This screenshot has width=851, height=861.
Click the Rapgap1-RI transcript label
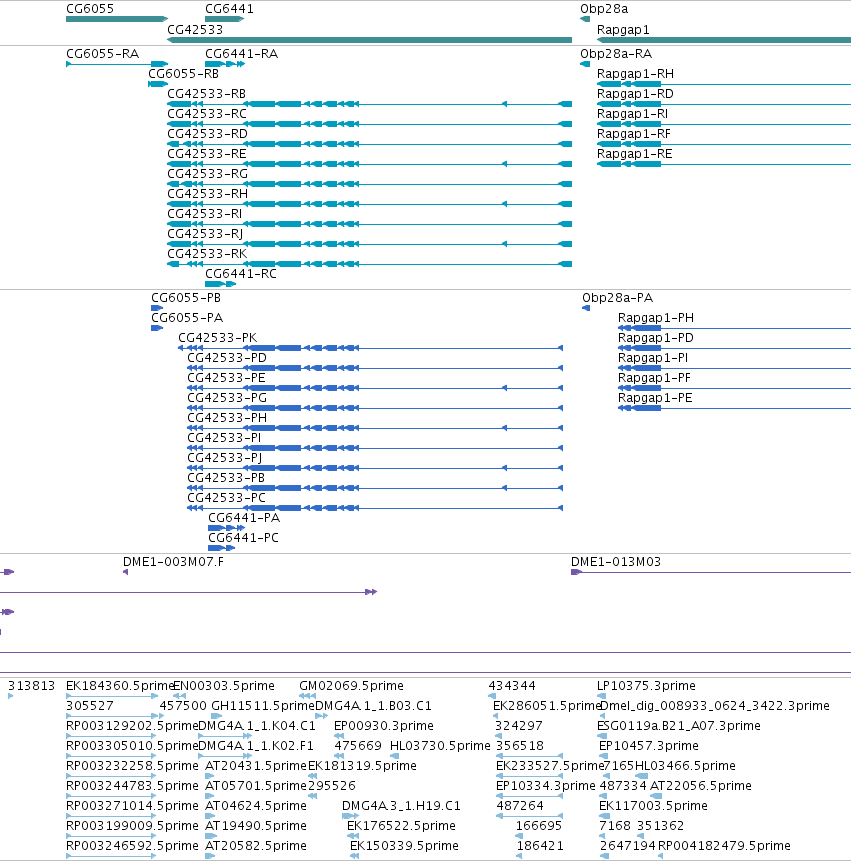(632, 114)
